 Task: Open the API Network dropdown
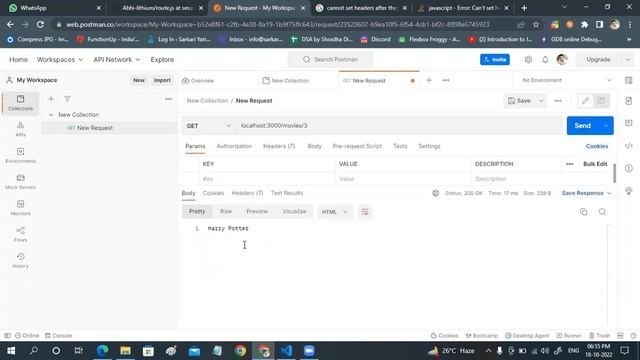click(117, 60)
